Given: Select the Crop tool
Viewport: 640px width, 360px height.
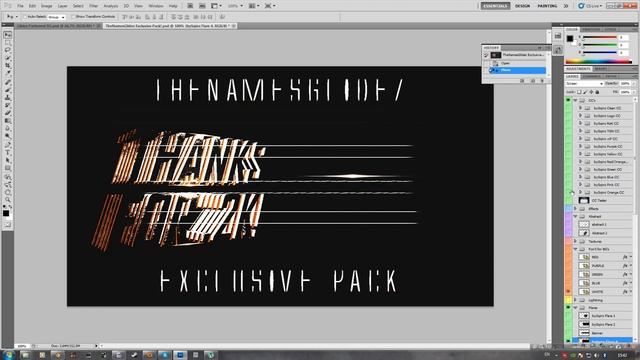Looking at the screenshot, I should tap(7, 66).
